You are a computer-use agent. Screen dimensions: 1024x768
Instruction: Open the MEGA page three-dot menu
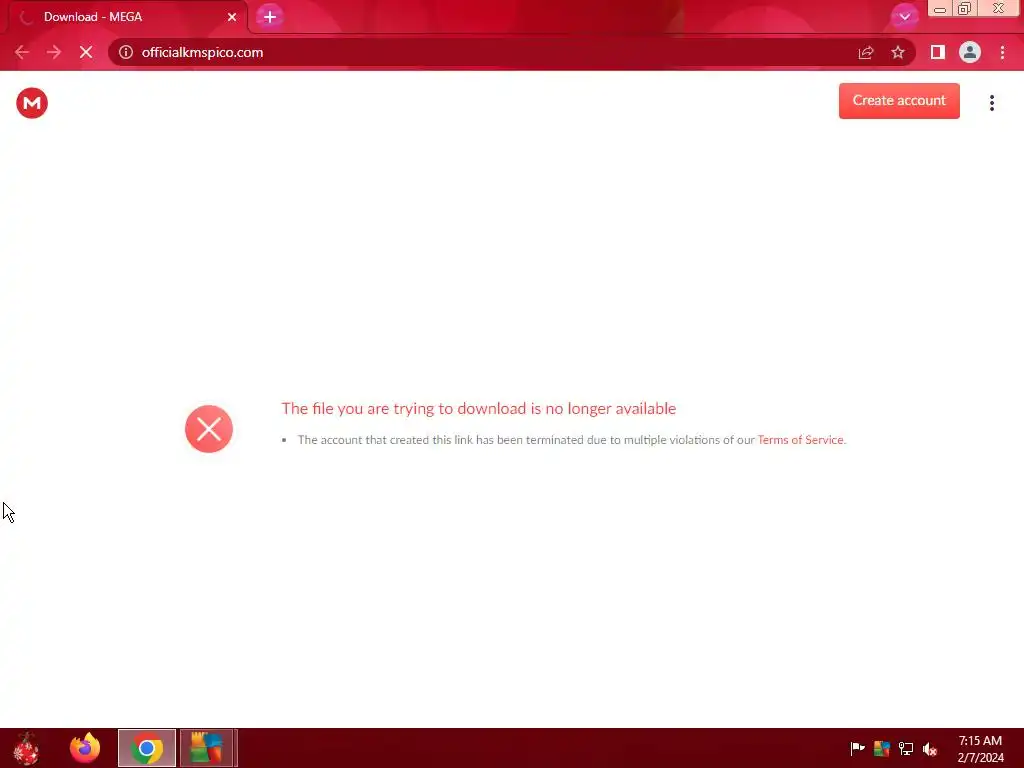point(991,103)
